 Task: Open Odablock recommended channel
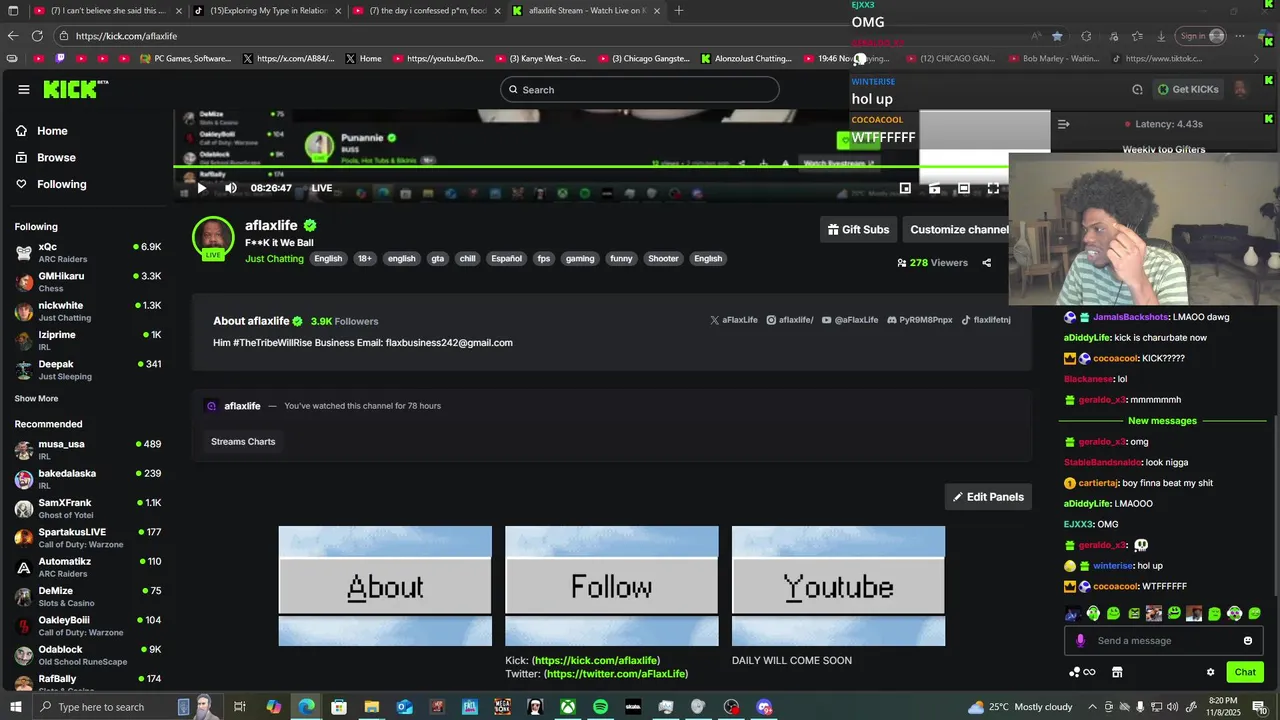pos(88,656)
